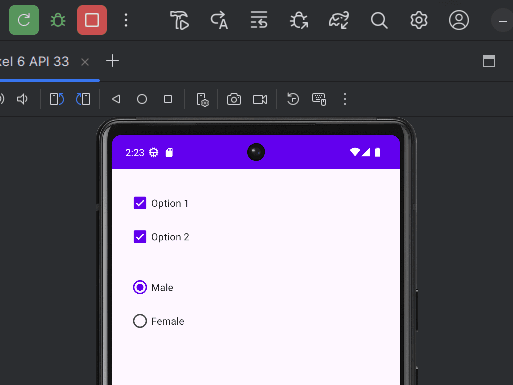Image resolution: width=513 pixels, height=385 pixels.
Task: Open the user account profile icon
Action: (x=459, y=20)
